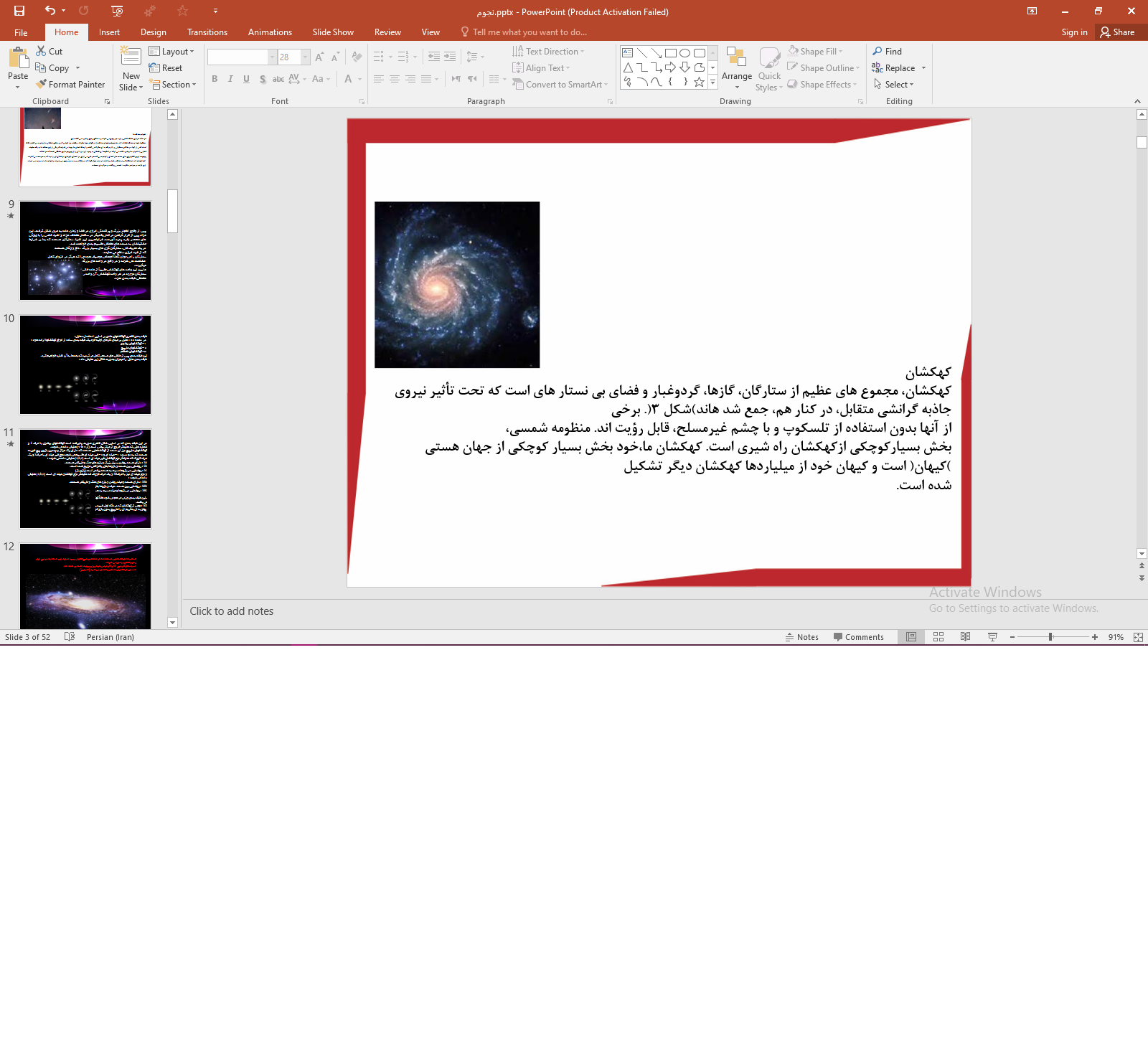This screenshot has width=1148, height=1046.
Task: Click the Find magnifier tool
Action: click(x=887, y=52)
